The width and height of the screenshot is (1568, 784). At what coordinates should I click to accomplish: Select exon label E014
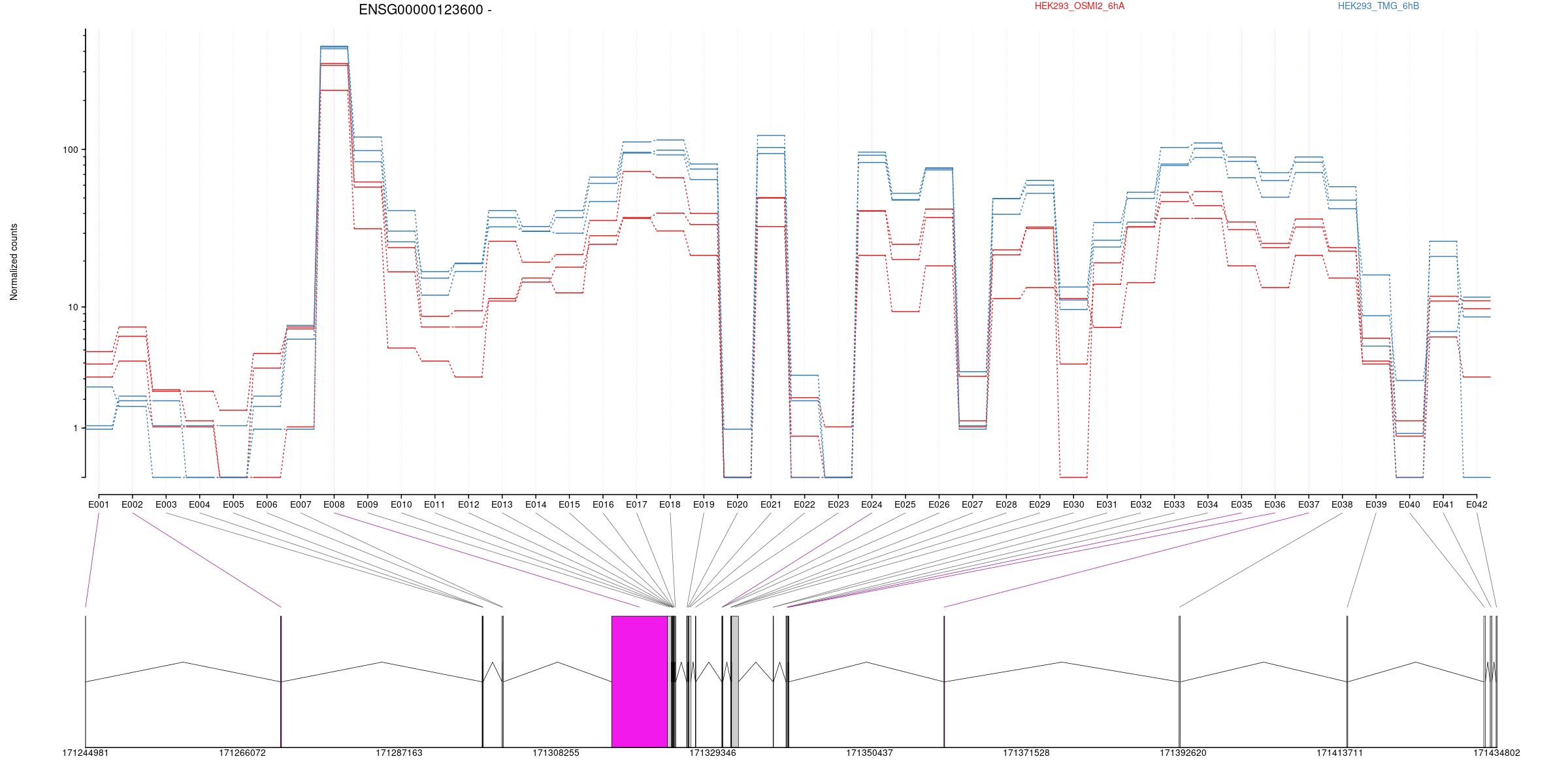coord(536,504)
